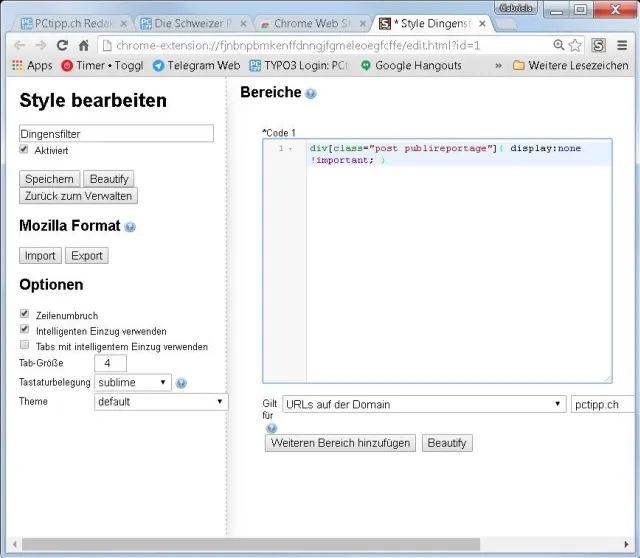
Task: Open the Stylish extension icon in toolbar
Action: pyautogui.click(x=598, y=45)
